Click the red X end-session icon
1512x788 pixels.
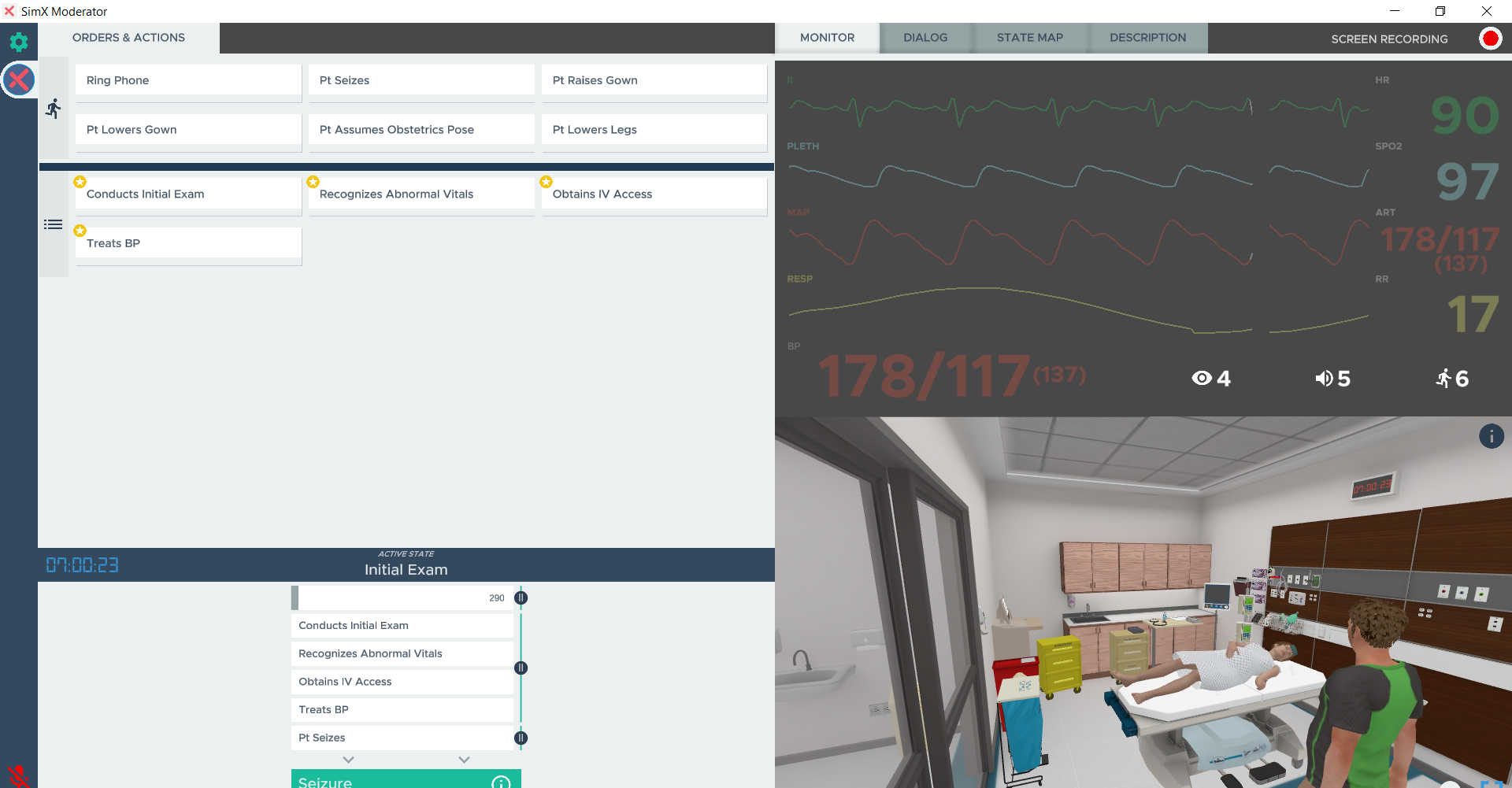point(19,80)
